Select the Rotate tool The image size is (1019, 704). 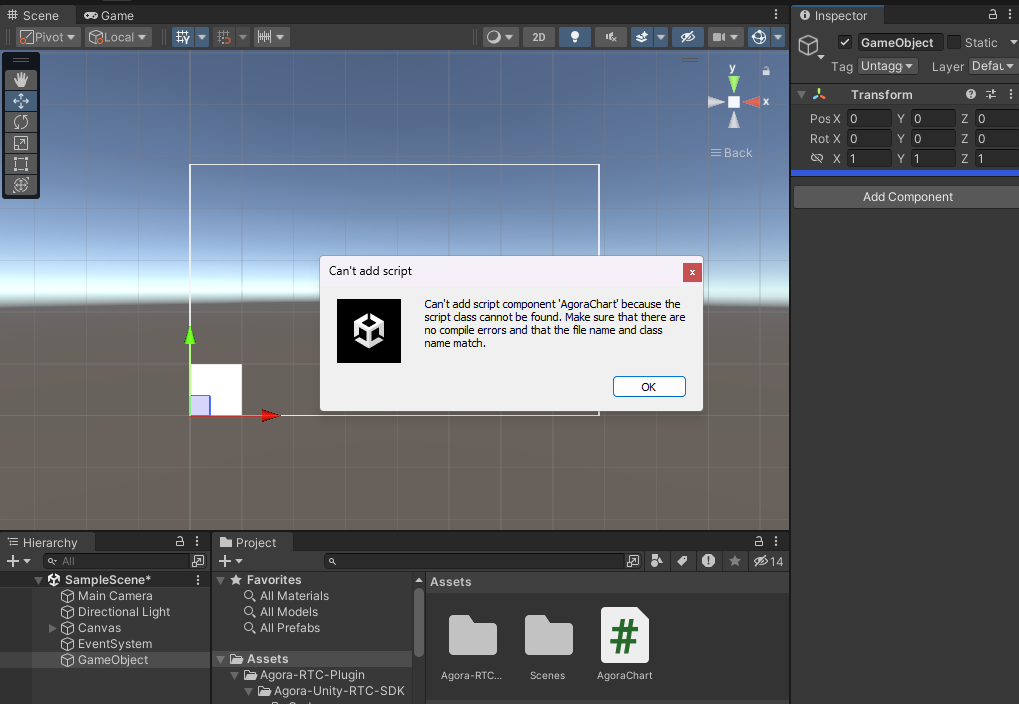pyautogui.click(x=21, y=122)
